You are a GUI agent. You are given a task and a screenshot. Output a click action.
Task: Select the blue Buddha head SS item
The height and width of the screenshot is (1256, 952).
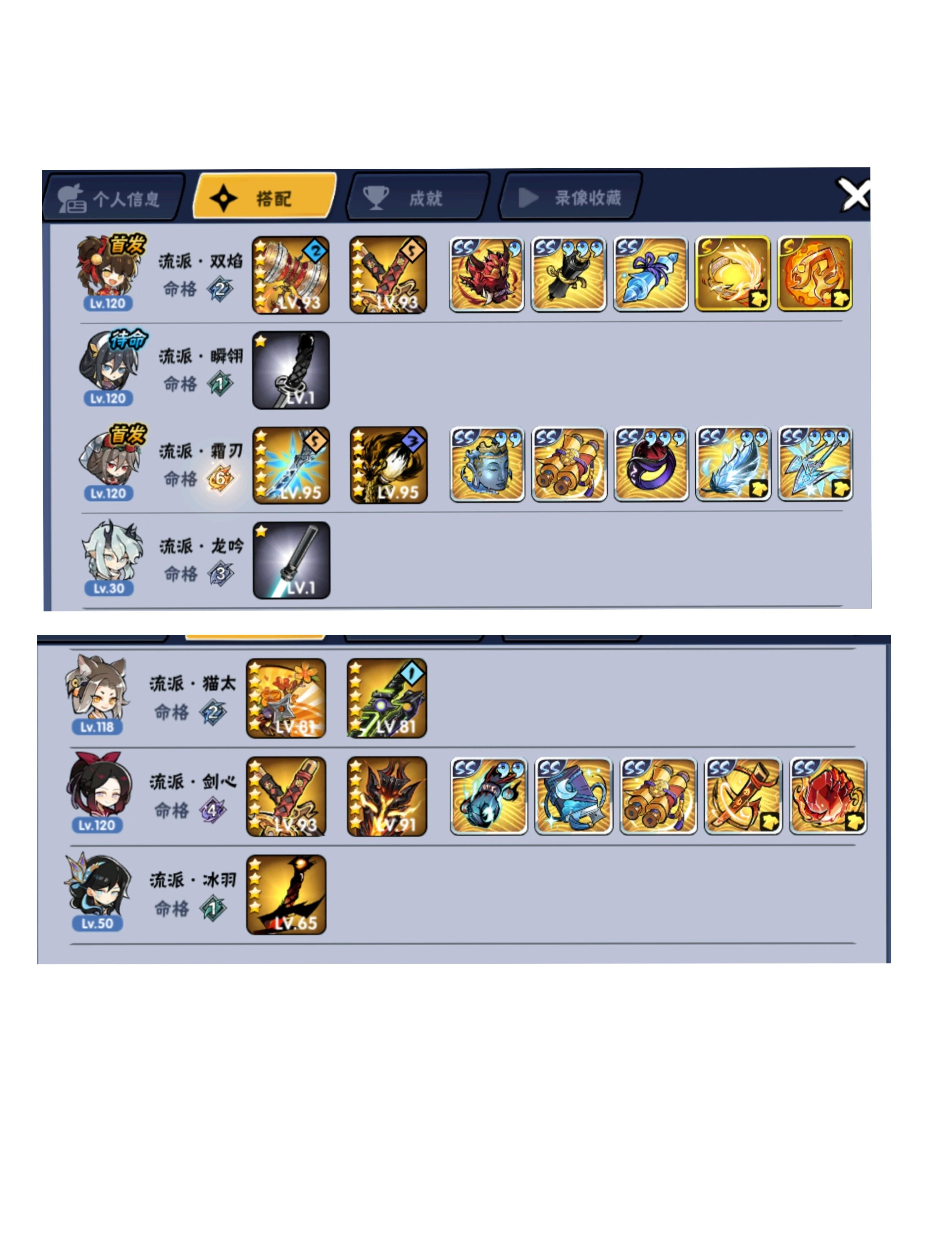487,465
